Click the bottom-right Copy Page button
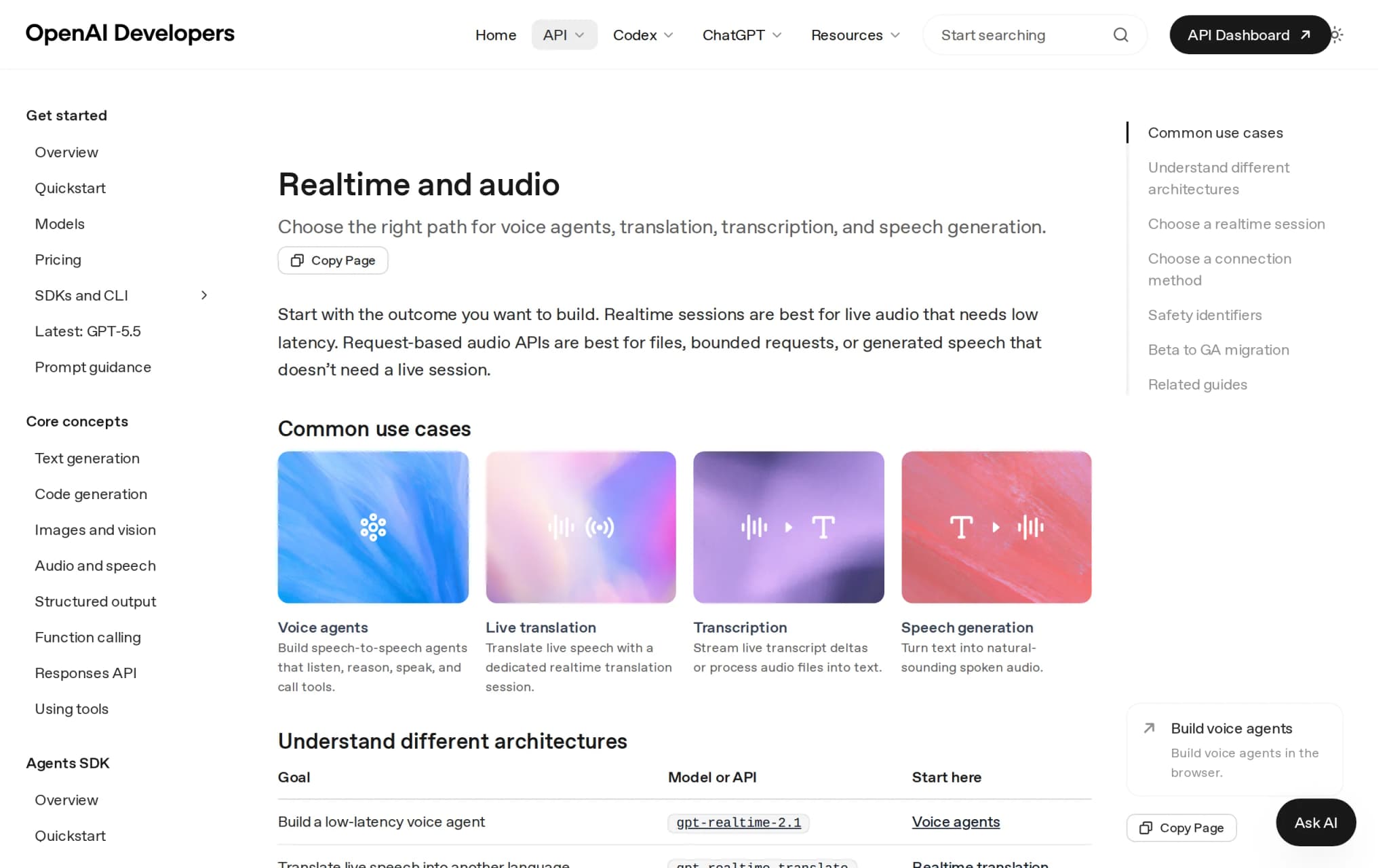Image resolution: width=1389 pixels, height=868 pixels. point(1181,827)
